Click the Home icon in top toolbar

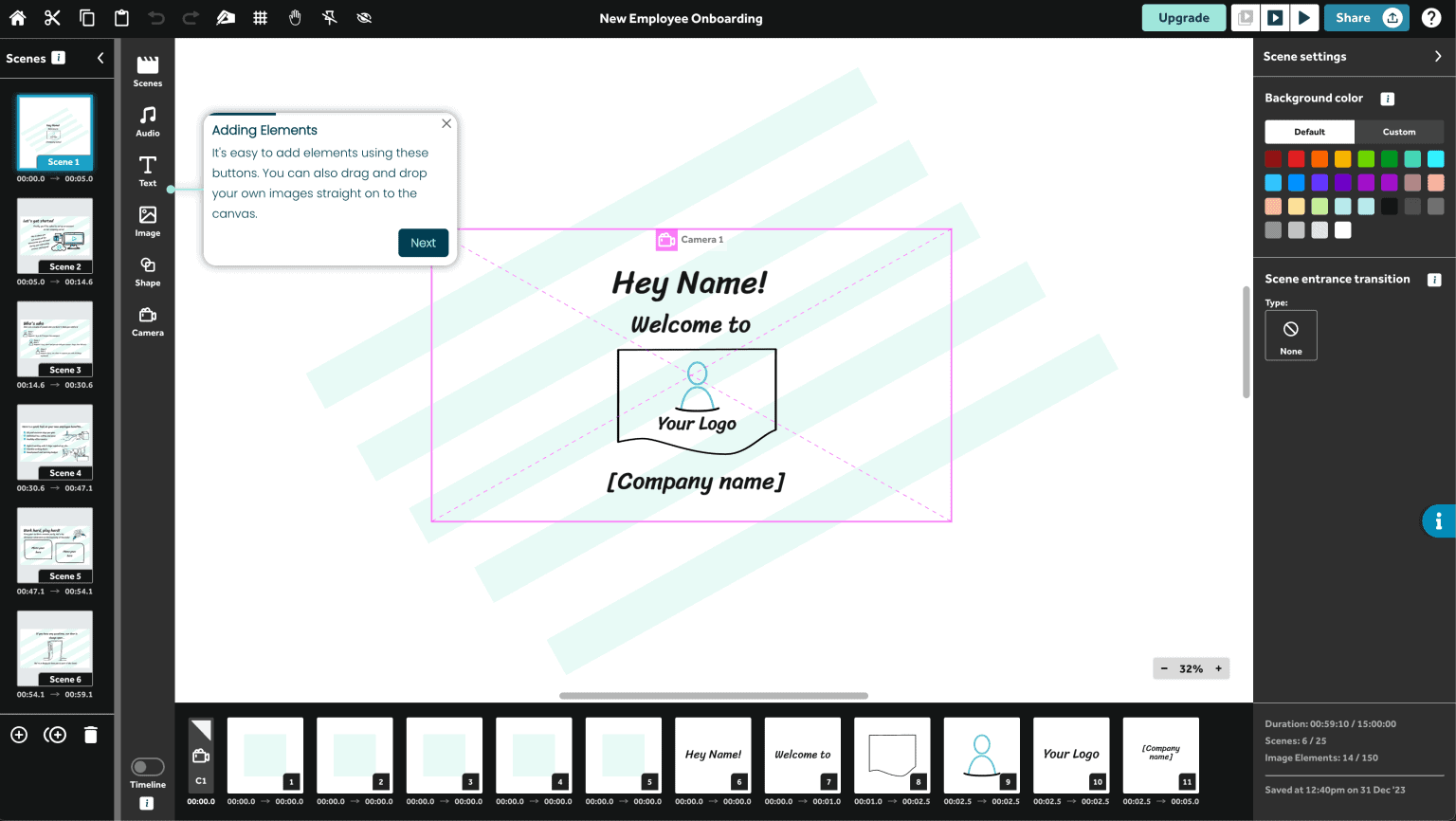click(17, 18)
